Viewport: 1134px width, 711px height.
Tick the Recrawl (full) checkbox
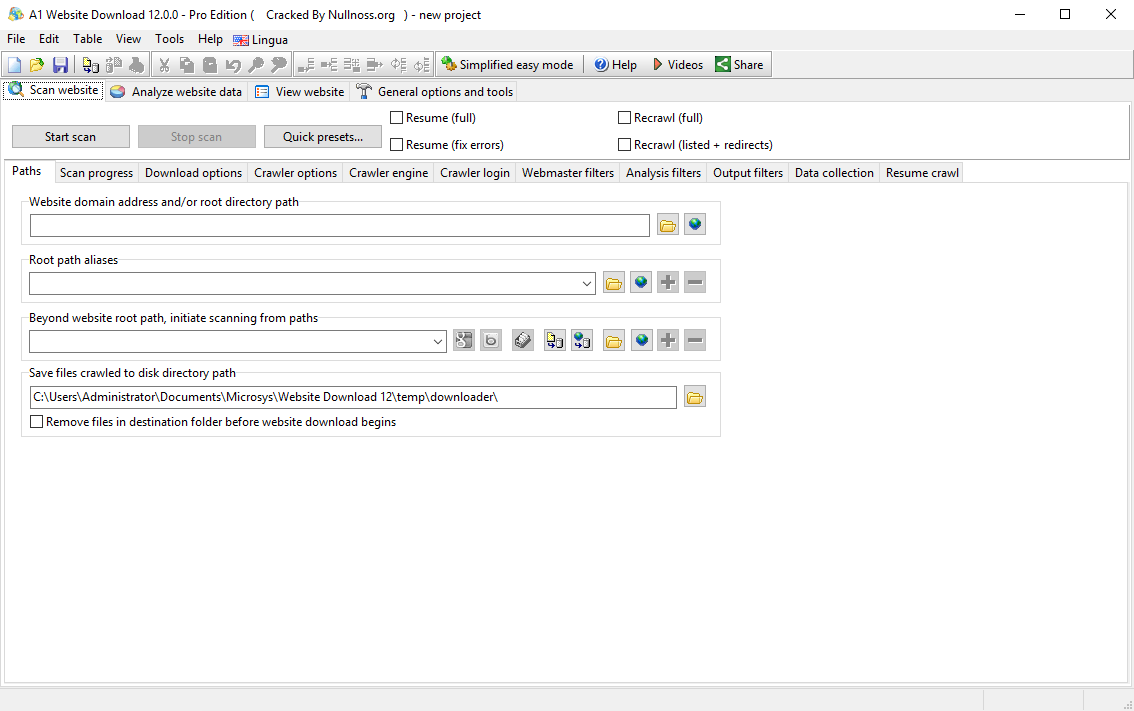tap(624, 118)
